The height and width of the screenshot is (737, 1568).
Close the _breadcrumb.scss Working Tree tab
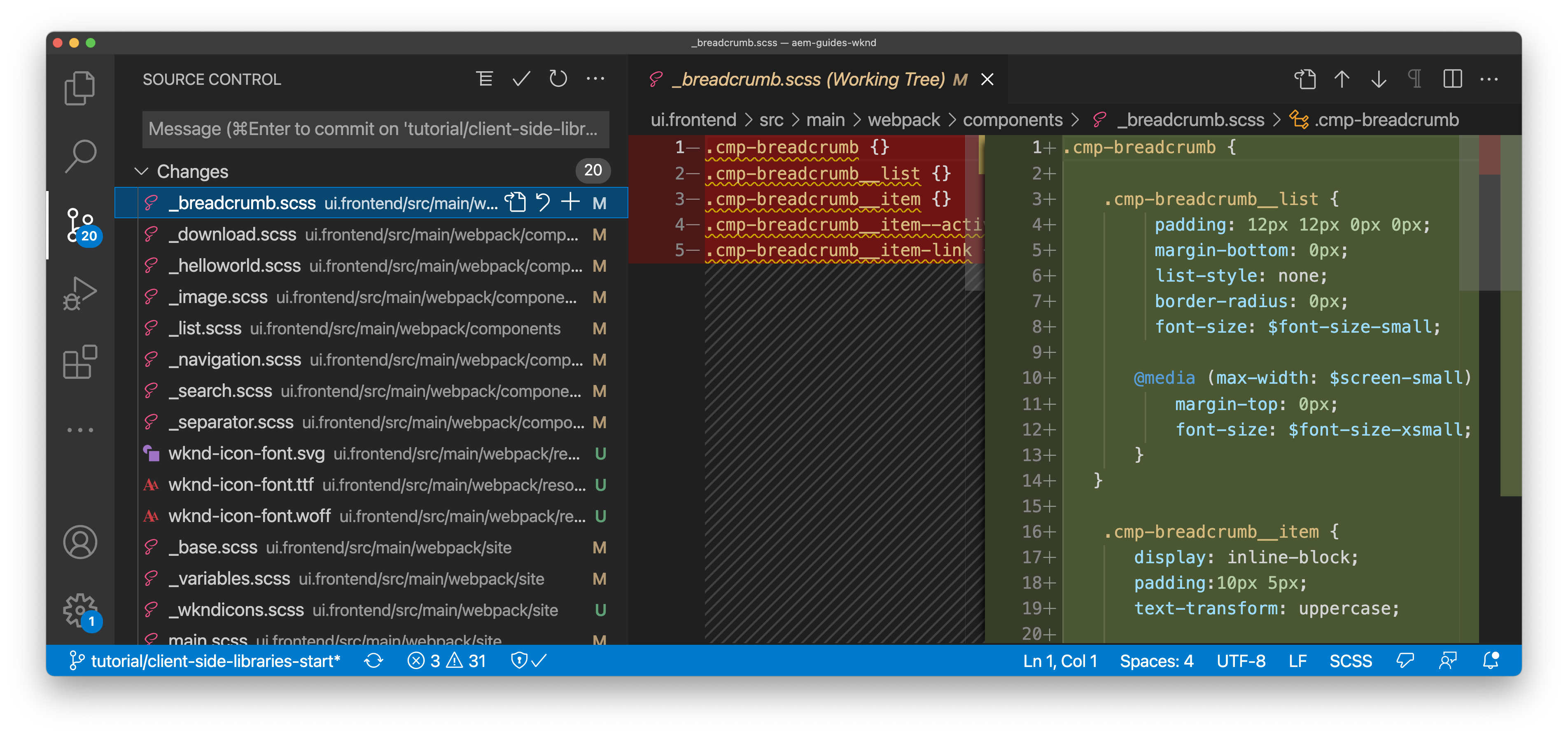point(987,79)
